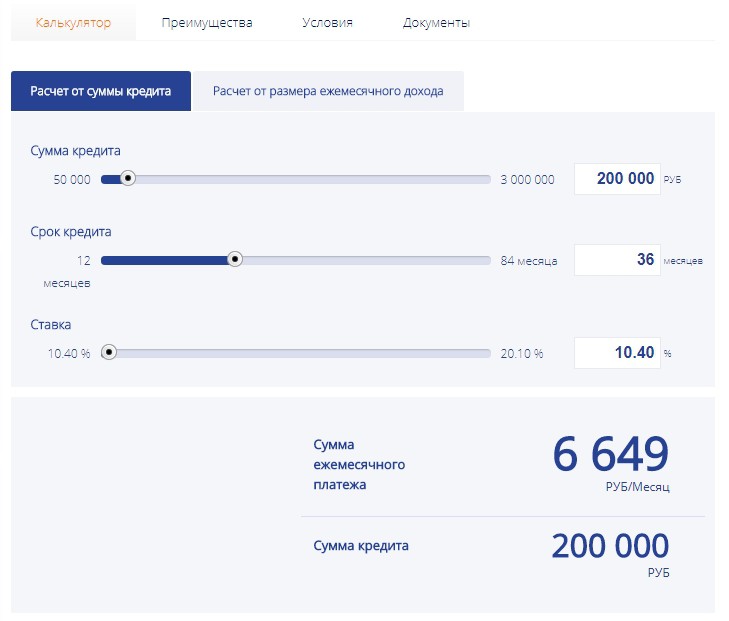Click the 50 000 minimum amount label
Viewport: 729px width, 621px height.
(x=72, y=180)
